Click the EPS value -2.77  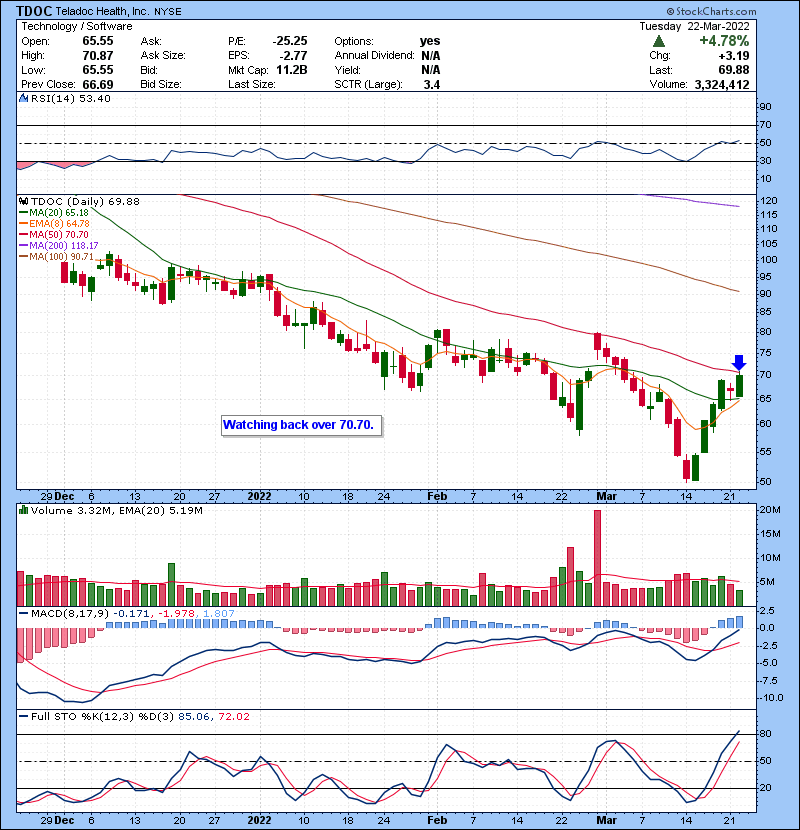pyautogui.click(x=294, y=55)
